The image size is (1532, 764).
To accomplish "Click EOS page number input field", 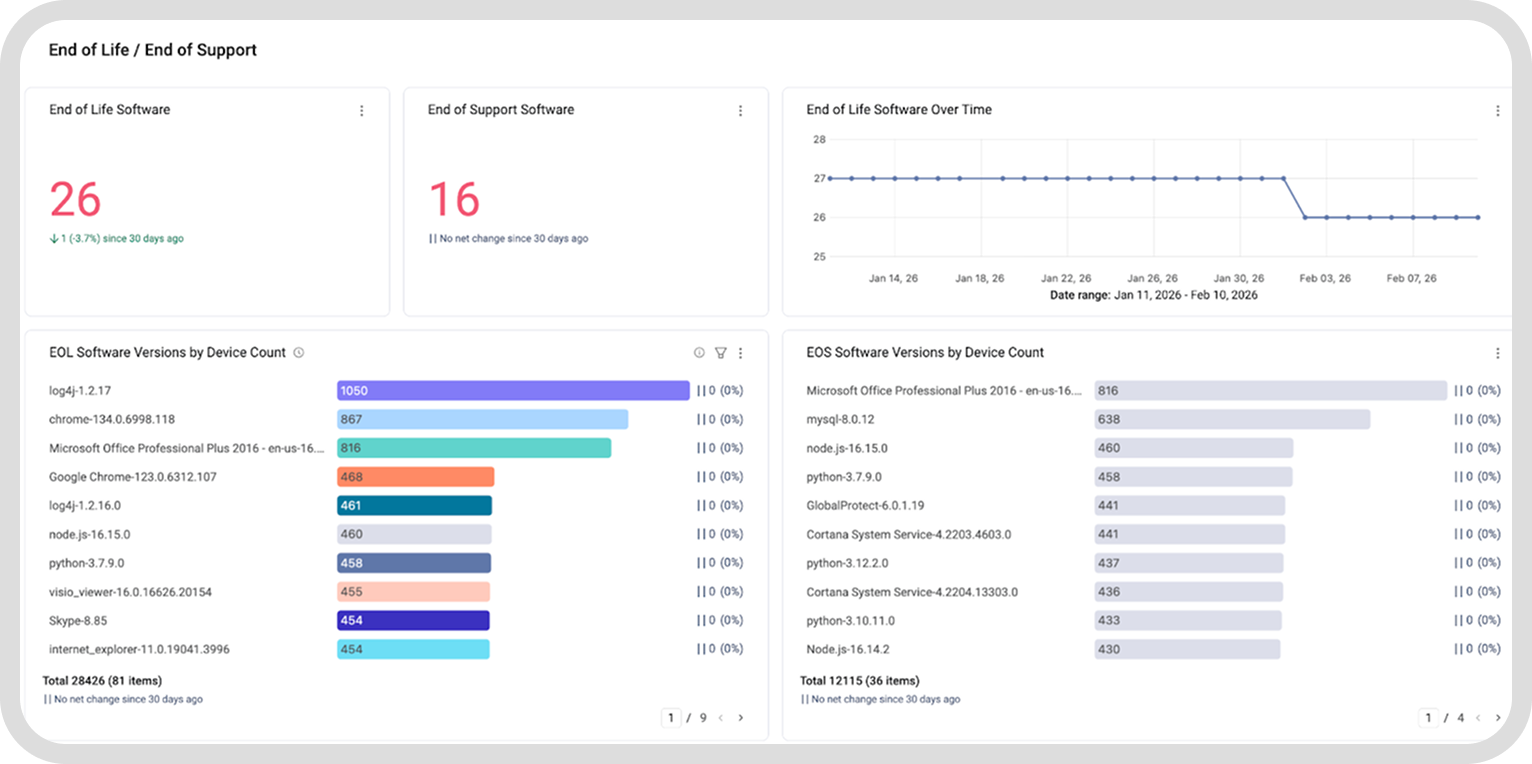I will click(x=1429, y=718).
